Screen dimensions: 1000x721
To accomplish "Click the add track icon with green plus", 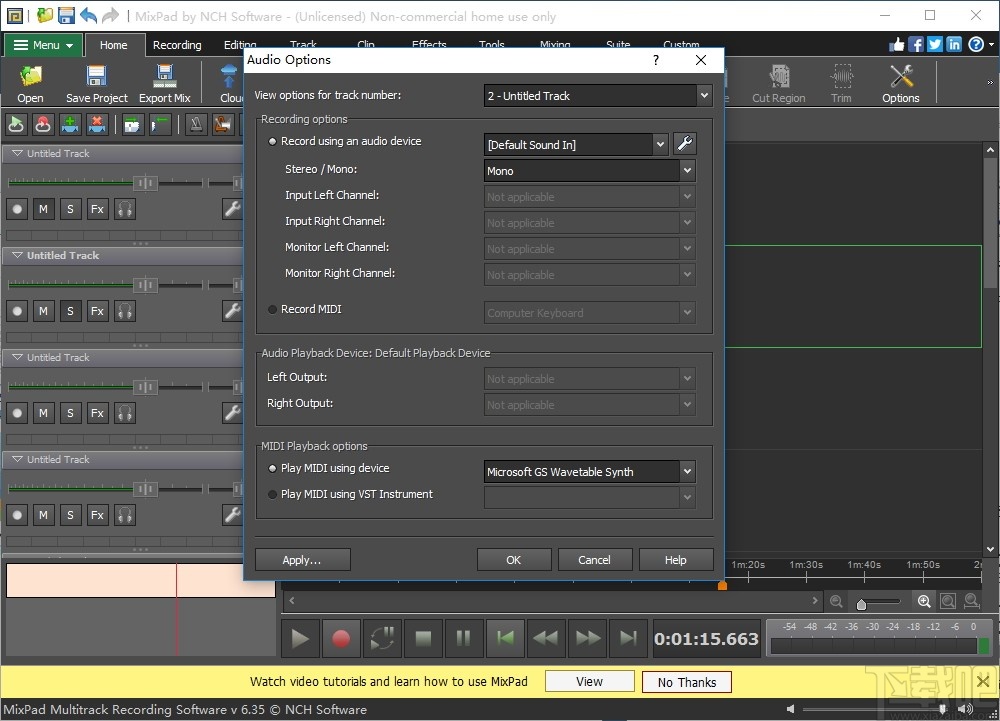I will (x=70, y=124).
